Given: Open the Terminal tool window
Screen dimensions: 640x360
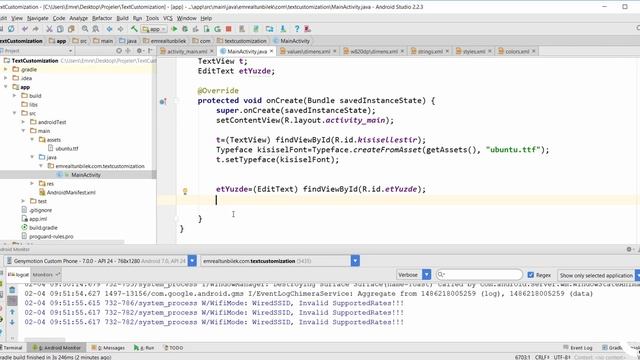Looking at the screenshot, I should point(13,348).
